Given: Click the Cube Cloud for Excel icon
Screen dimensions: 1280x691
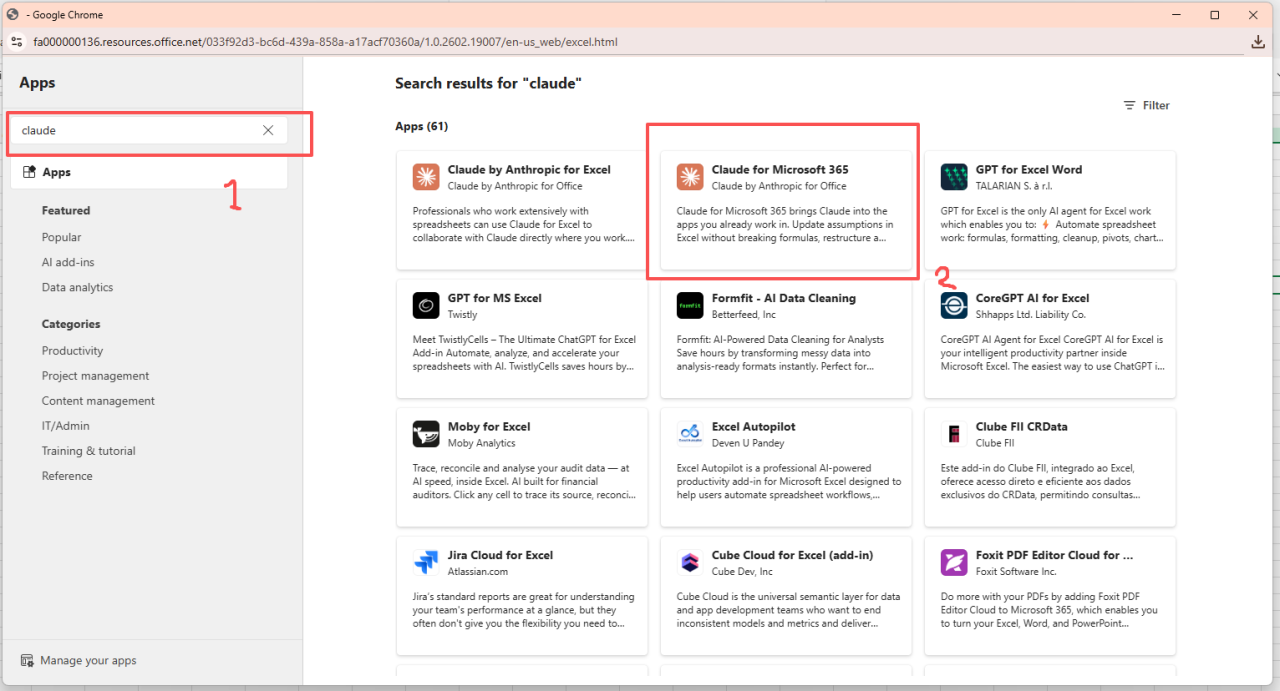Looking at the screenshot, I should [690, 562].
